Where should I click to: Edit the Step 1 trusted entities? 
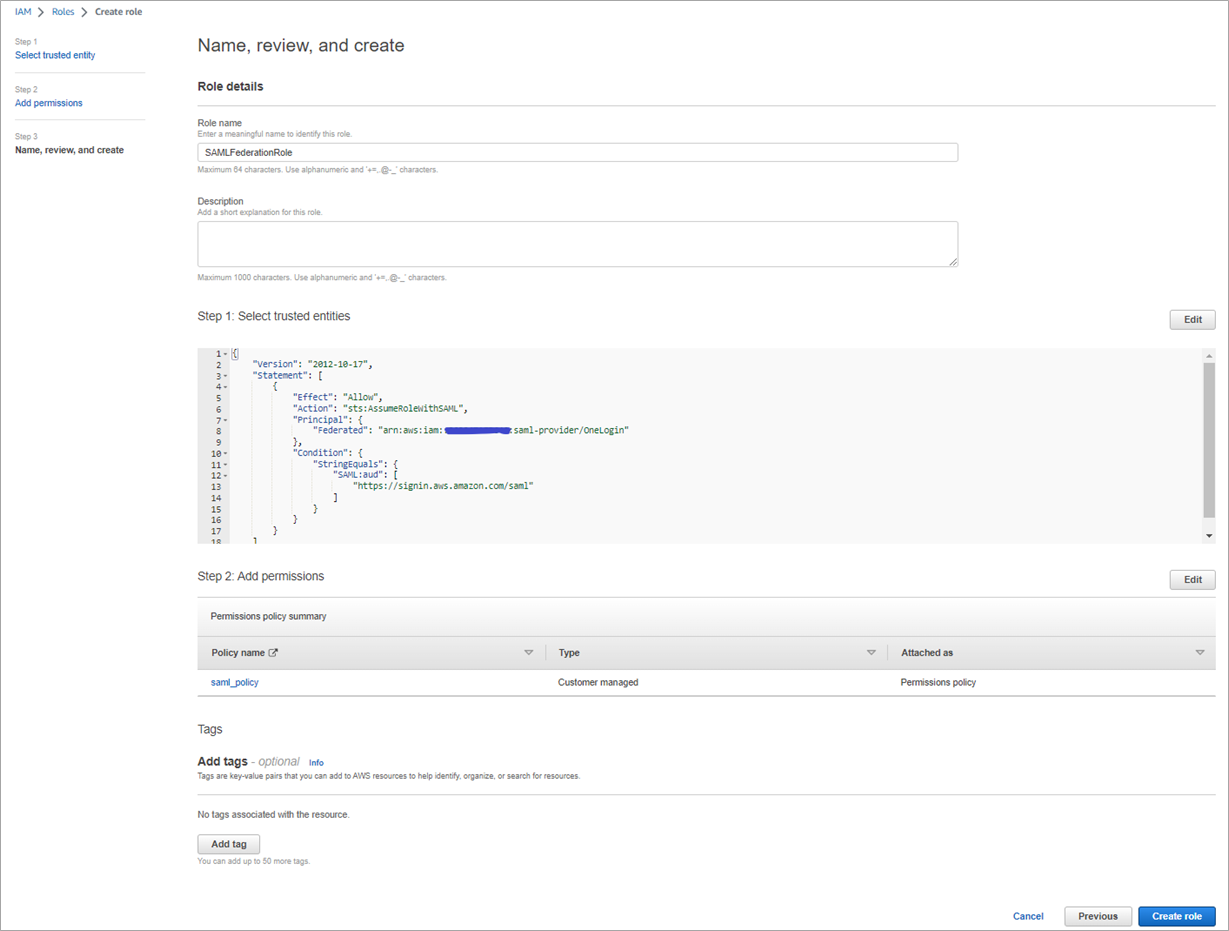(1192, 320)
